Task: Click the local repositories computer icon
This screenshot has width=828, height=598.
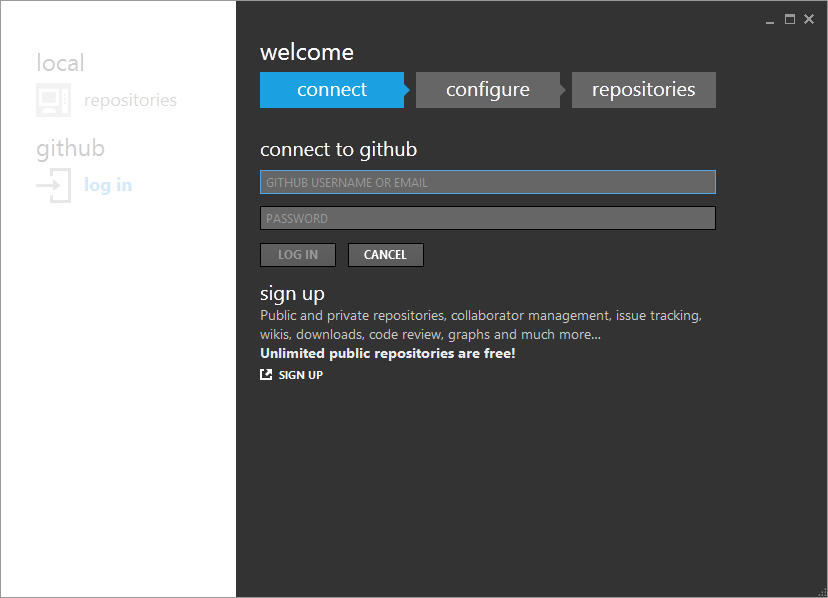Action: (x=53, y=100)
